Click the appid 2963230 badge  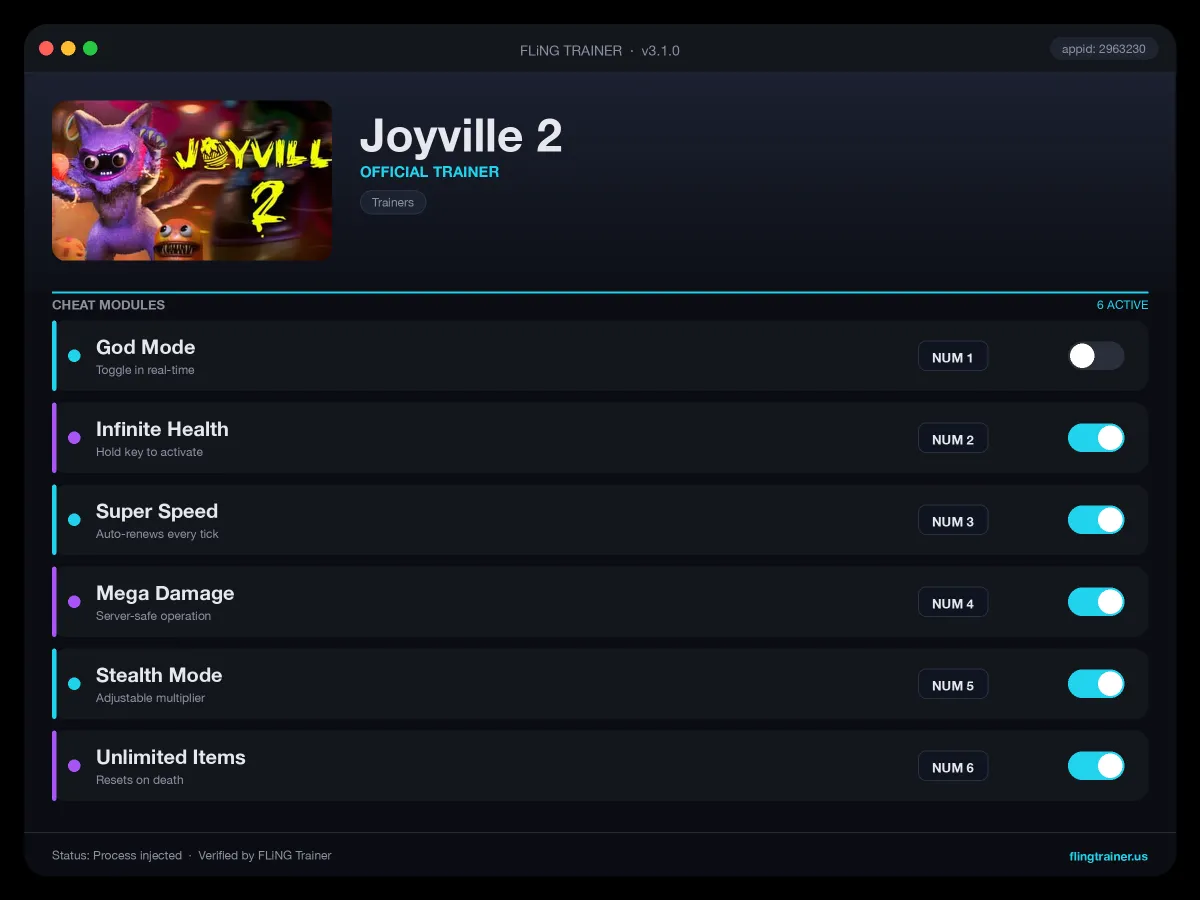[x=1104, y=49]
